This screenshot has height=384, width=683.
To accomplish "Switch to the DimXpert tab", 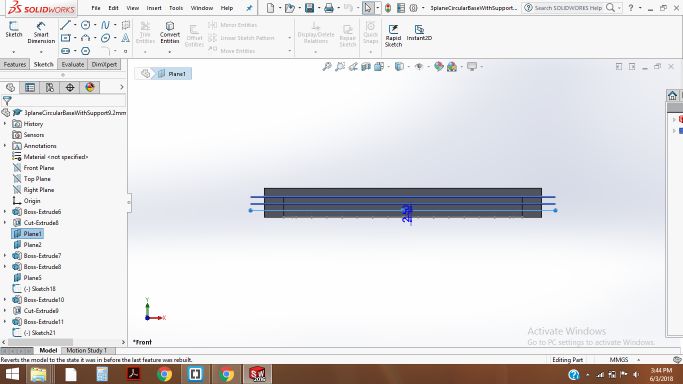I will (x=105, y=64).
